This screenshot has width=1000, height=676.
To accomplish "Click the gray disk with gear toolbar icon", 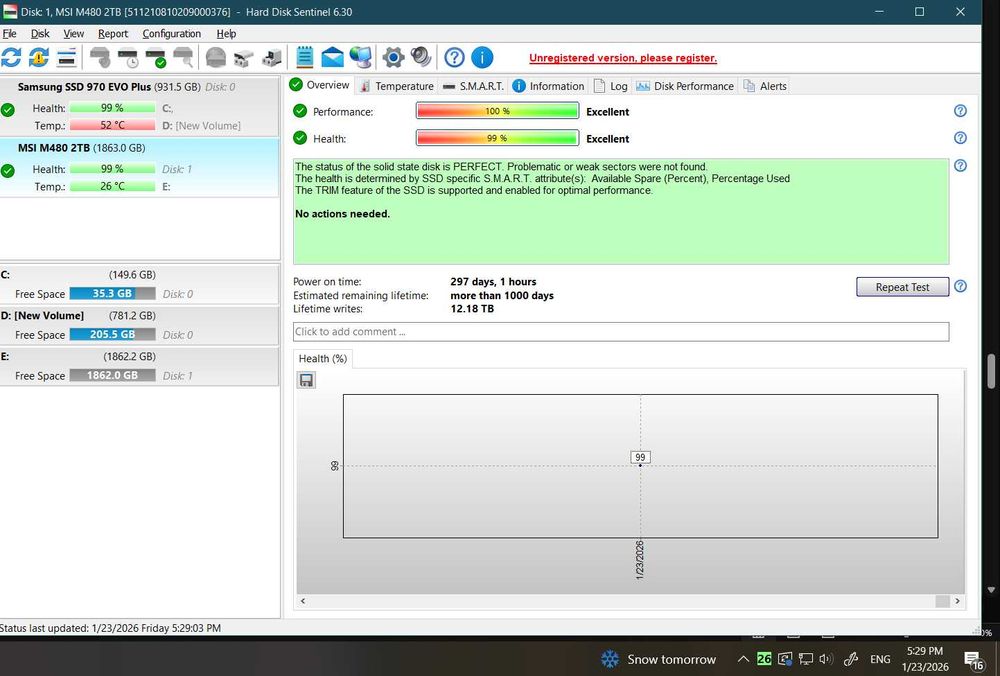I will (100, 57).
